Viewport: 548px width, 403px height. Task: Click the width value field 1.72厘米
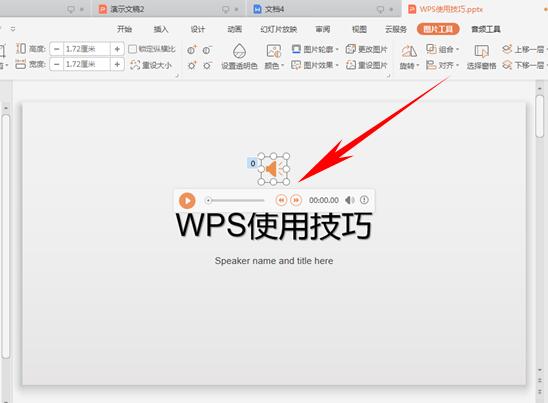(87, 64)
